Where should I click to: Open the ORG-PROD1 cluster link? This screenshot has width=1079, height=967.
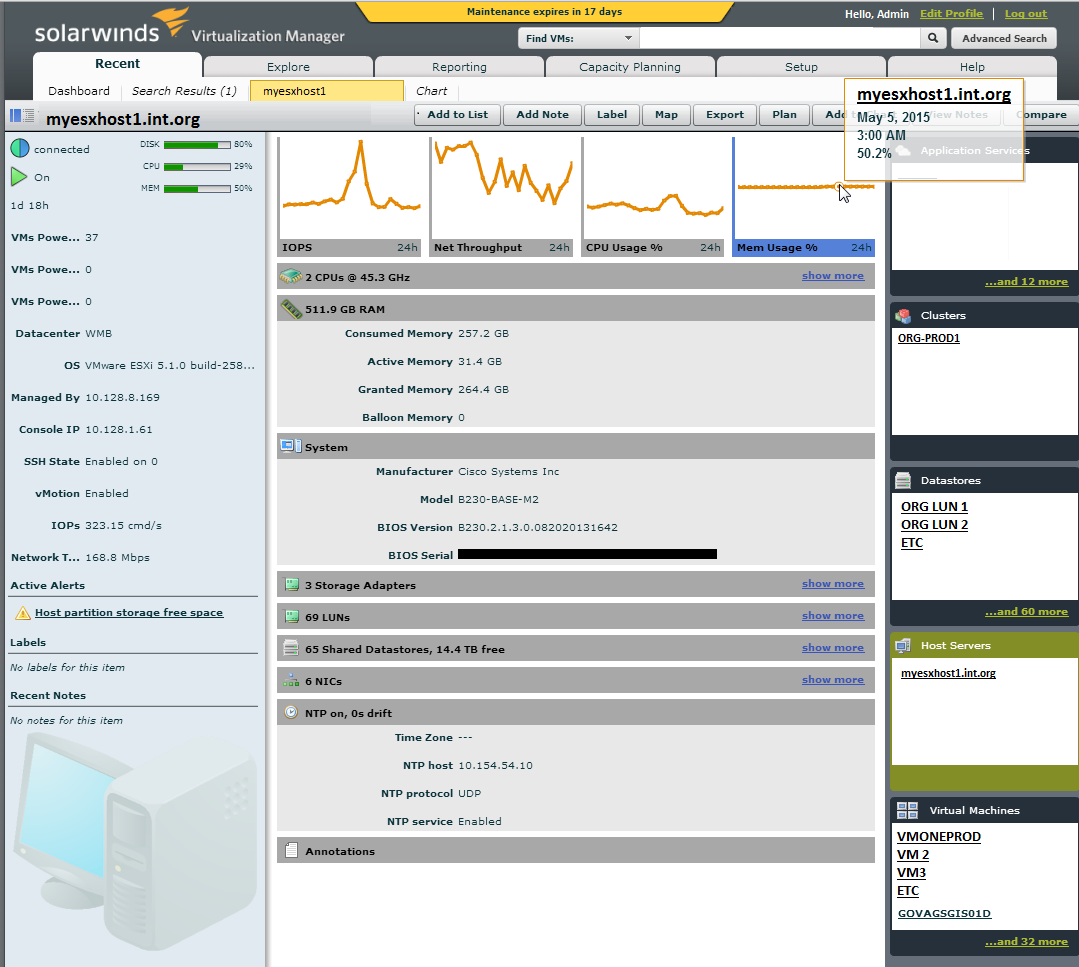click(x=928, y=338)
